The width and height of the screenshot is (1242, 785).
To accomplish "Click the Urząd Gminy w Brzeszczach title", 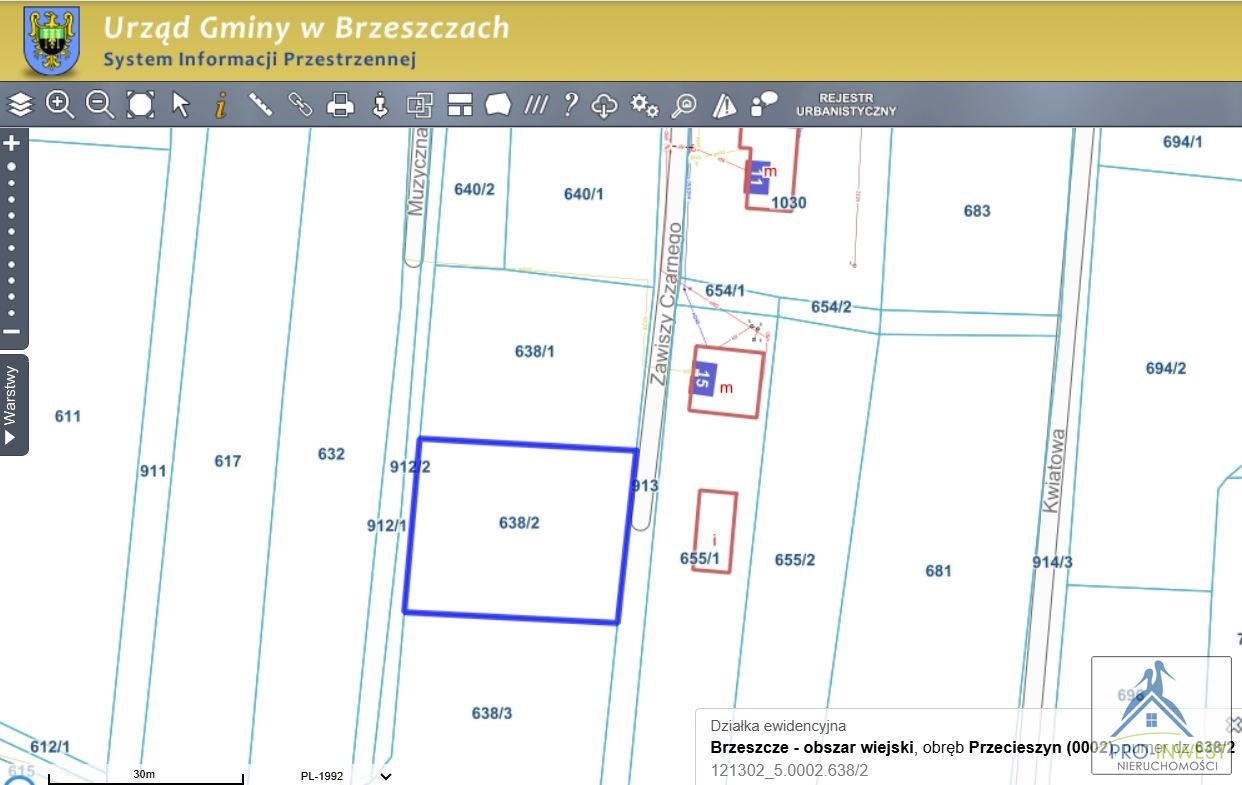I will pyautogui.click(x=306, y=27).
